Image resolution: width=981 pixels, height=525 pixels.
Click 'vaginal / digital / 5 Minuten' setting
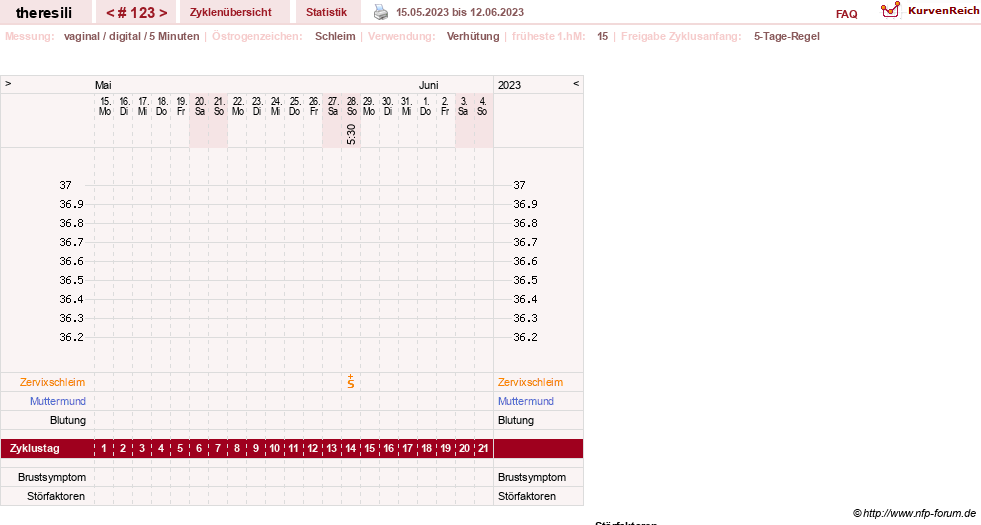(x=131, y=36)
